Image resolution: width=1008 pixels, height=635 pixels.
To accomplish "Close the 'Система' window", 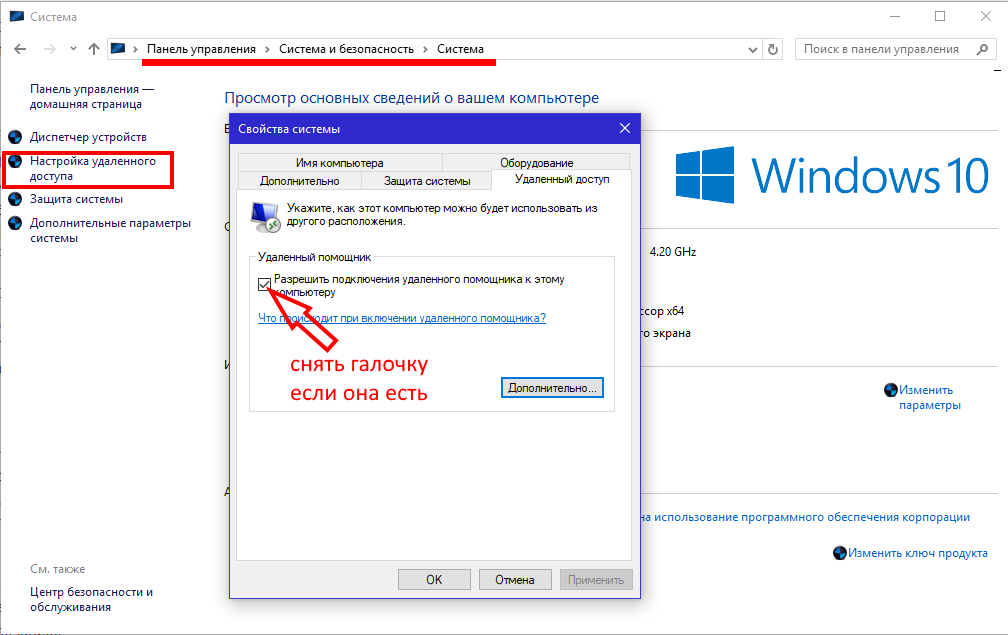I will coord(986,16).
